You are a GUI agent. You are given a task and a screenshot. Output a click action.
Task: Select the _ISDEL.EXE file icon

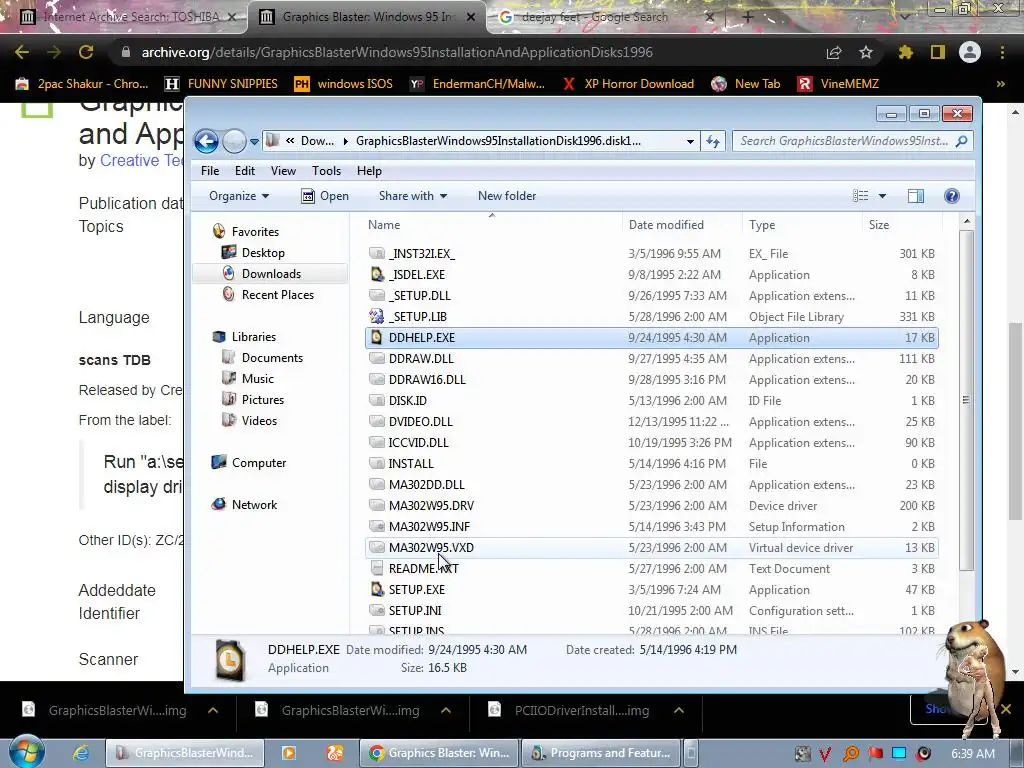click(x=377, y=275)
